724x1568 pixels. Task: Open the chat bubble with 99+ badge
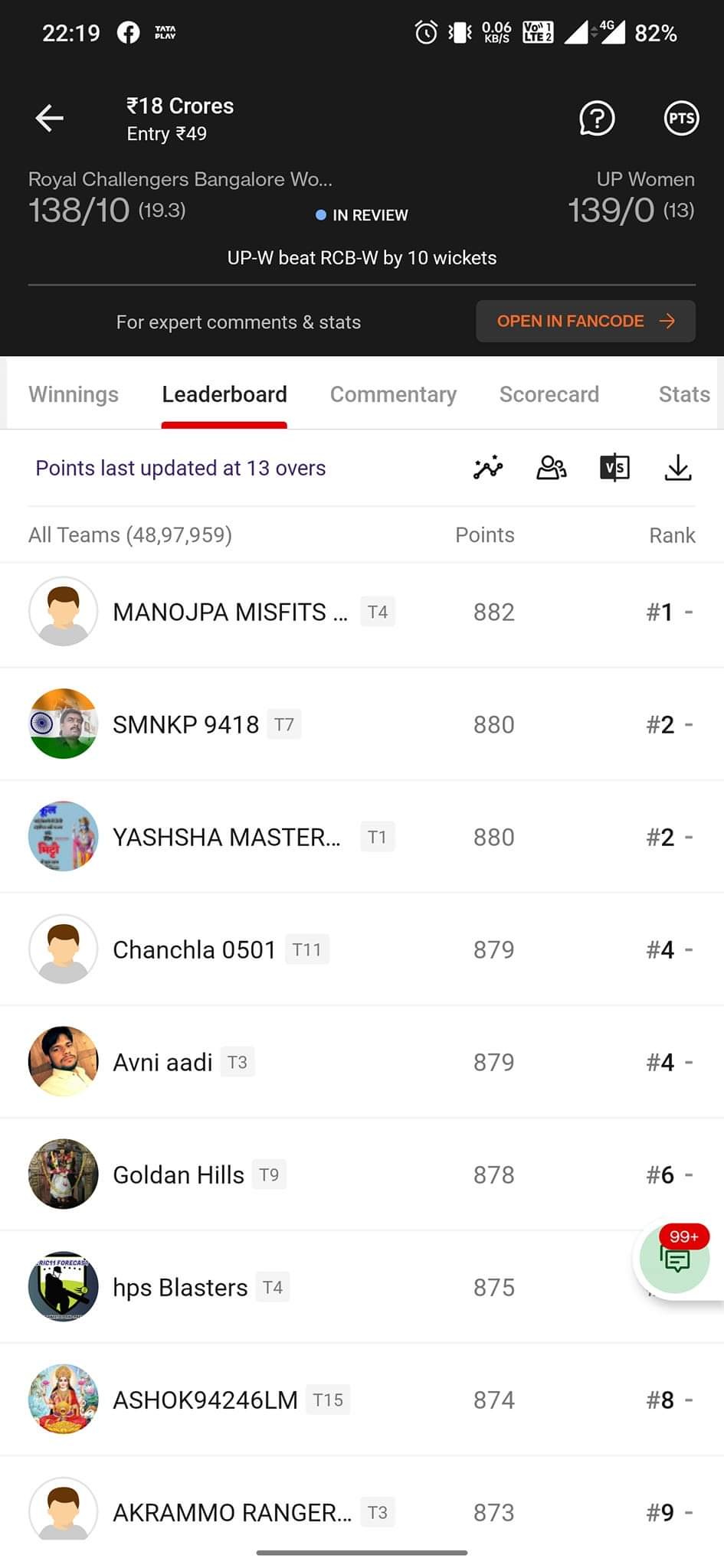(x=676, y=1258)
